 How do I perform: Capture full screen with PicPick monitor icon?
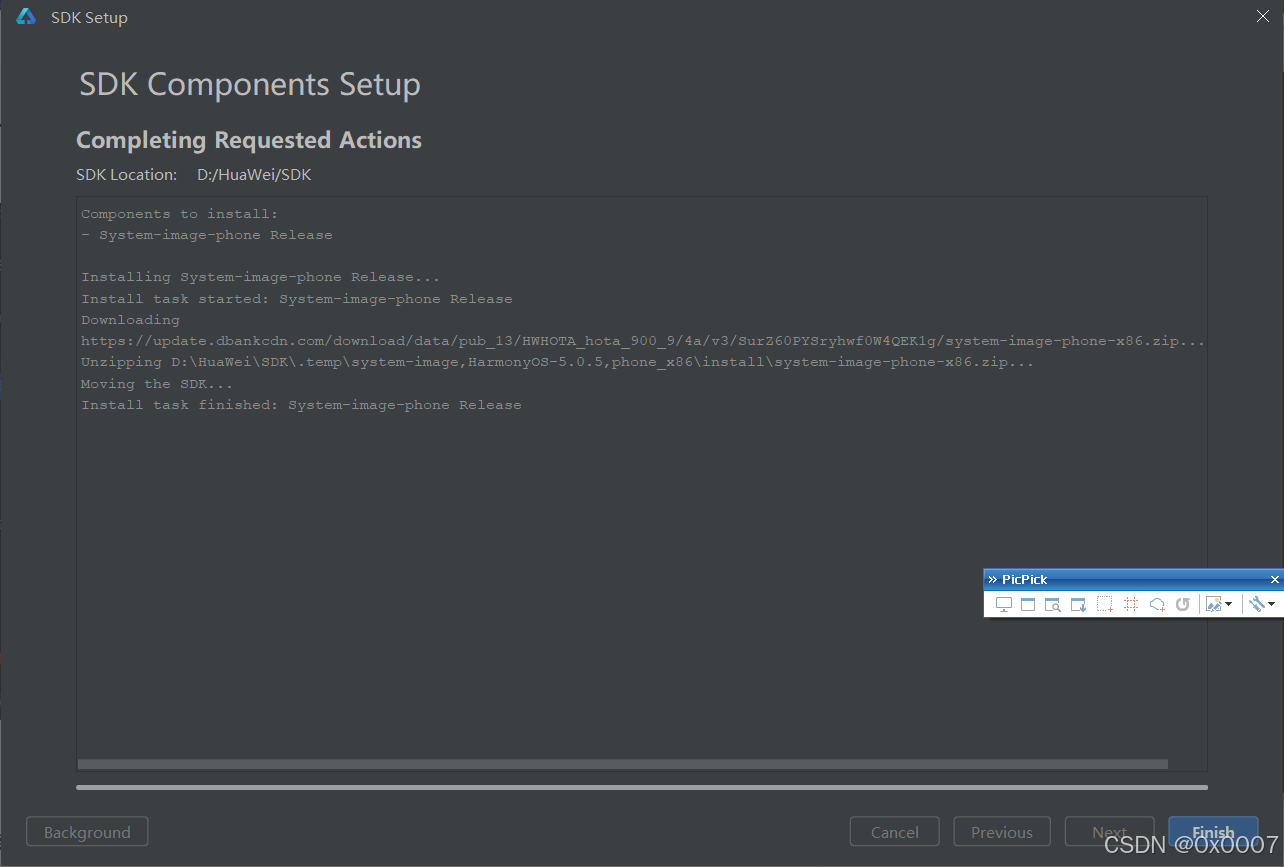(x=1003, y=604)
